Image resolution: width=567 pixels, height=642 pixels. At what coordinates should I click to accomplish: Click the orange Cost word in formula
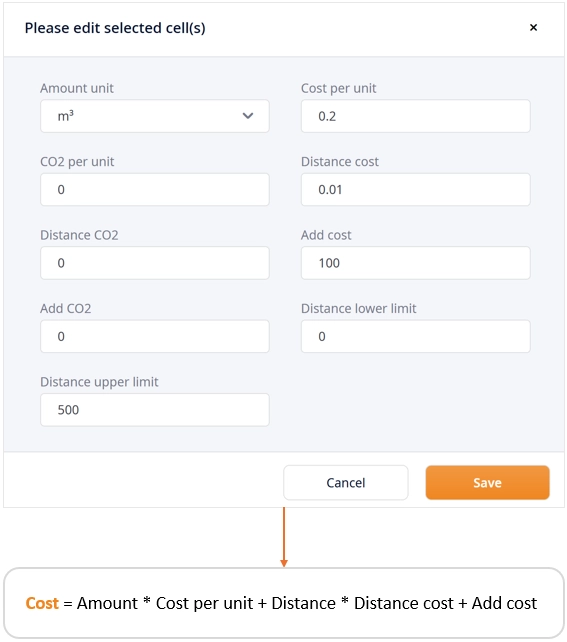(x=42, y=603)
